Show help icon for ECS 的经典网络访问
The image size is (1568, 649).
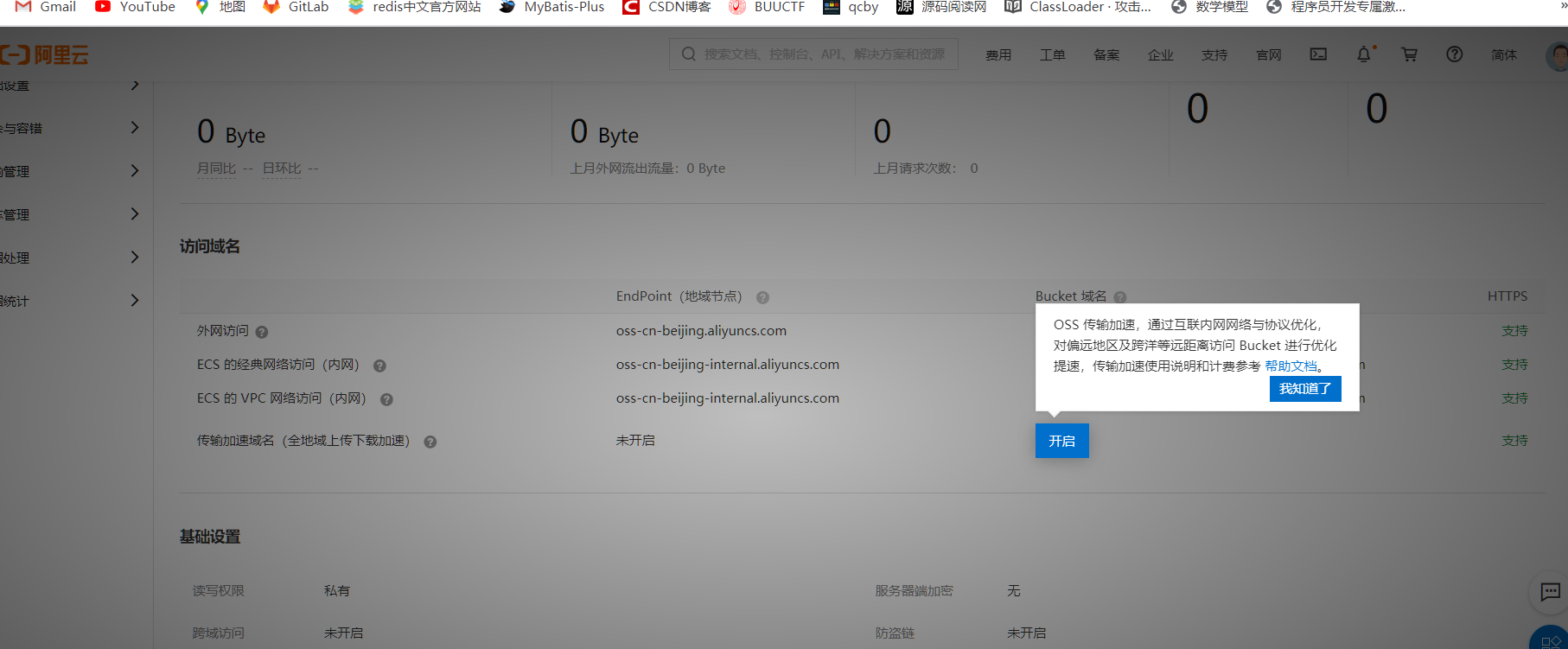tap(379, 366)
